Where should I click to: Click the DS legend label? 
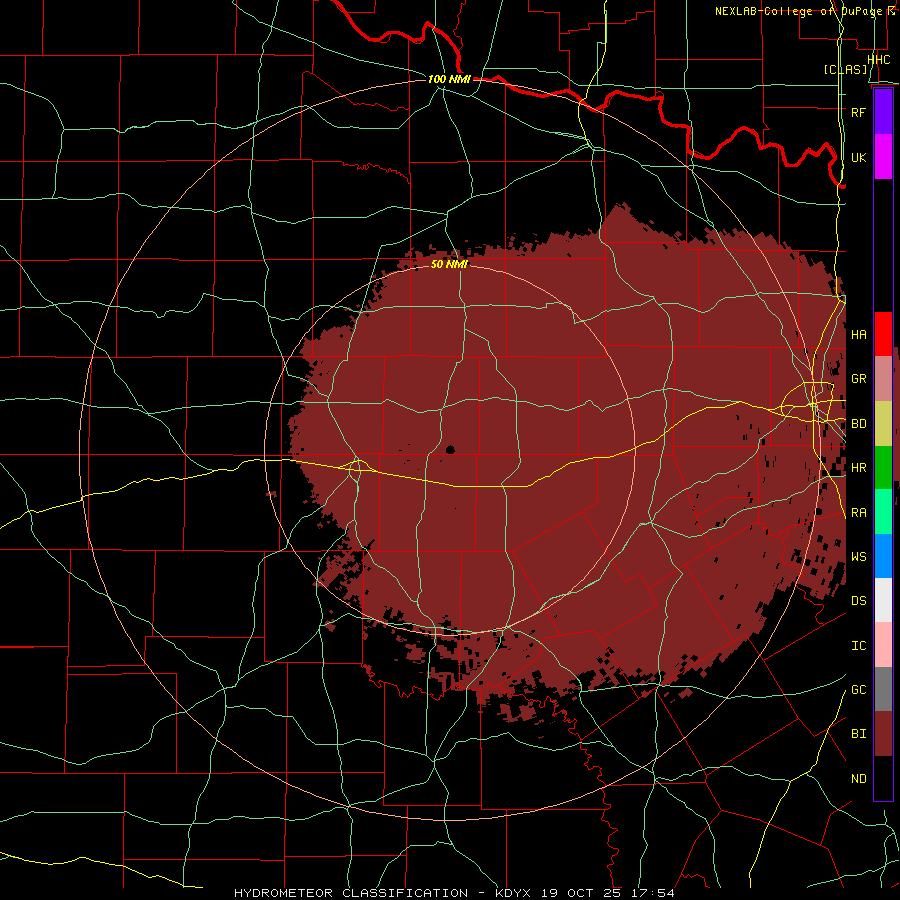coord(858,601)
